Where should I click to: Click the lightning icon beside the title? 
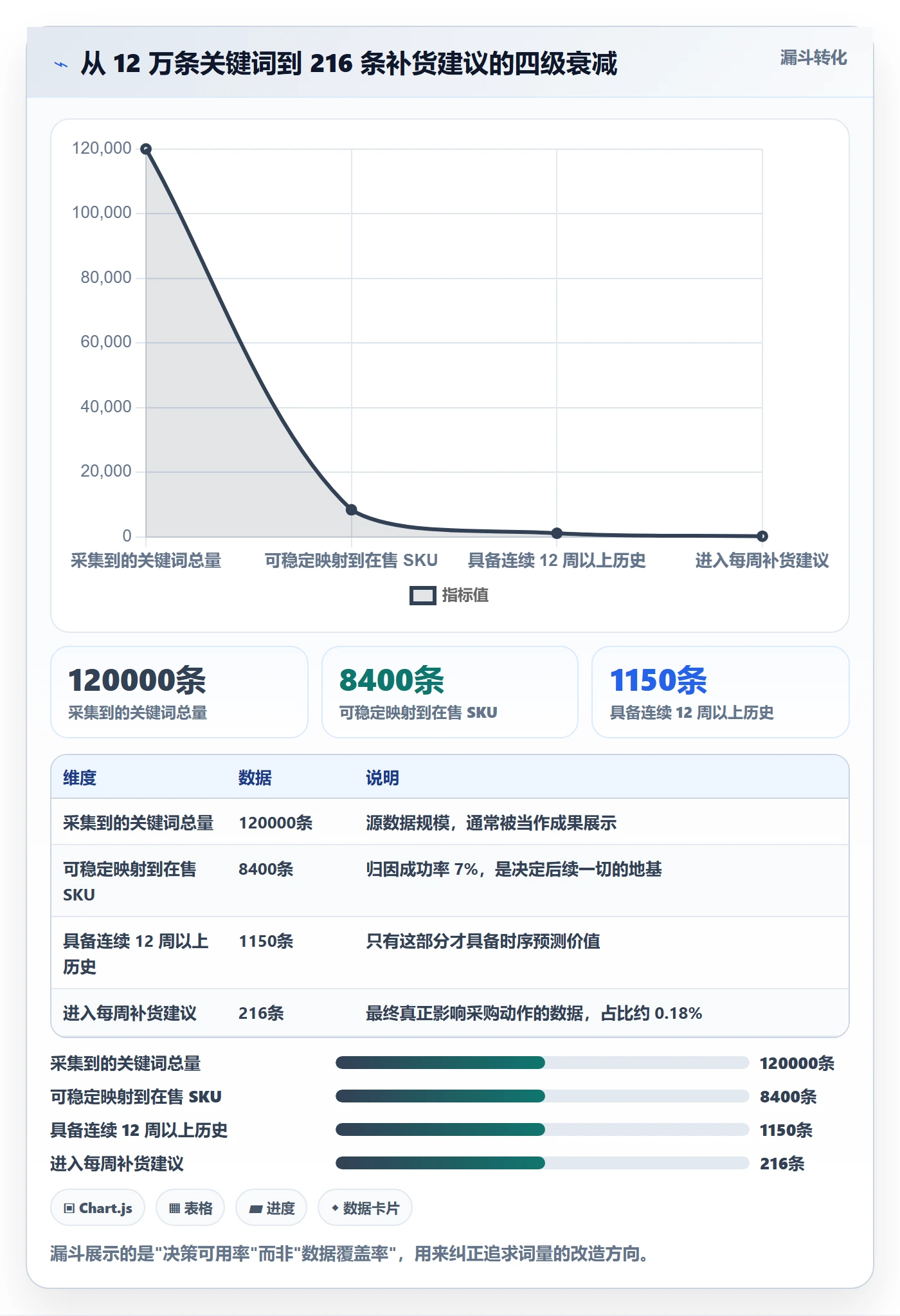[x=60, y=64]
